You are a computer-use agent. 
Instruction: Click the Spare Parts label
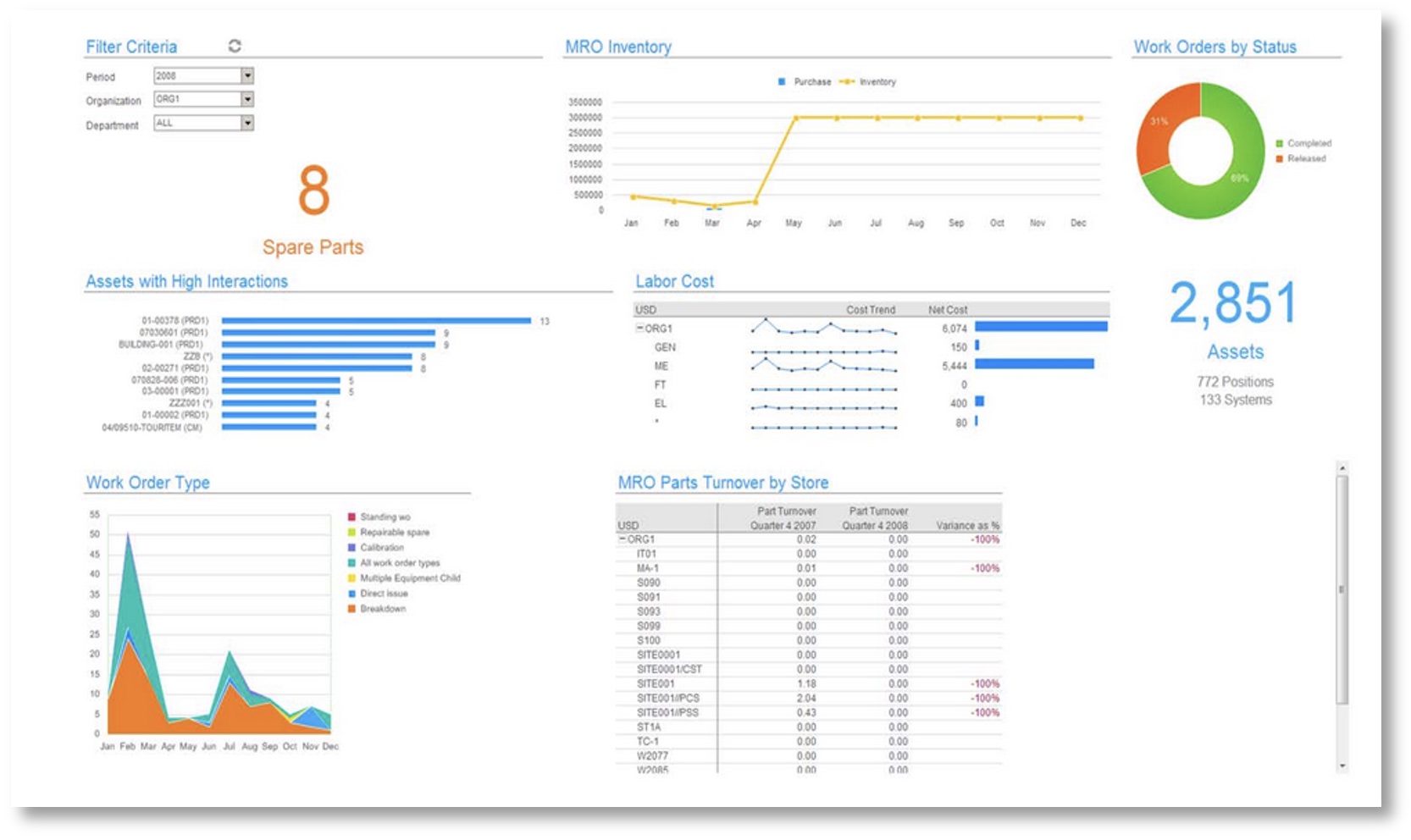313,247
